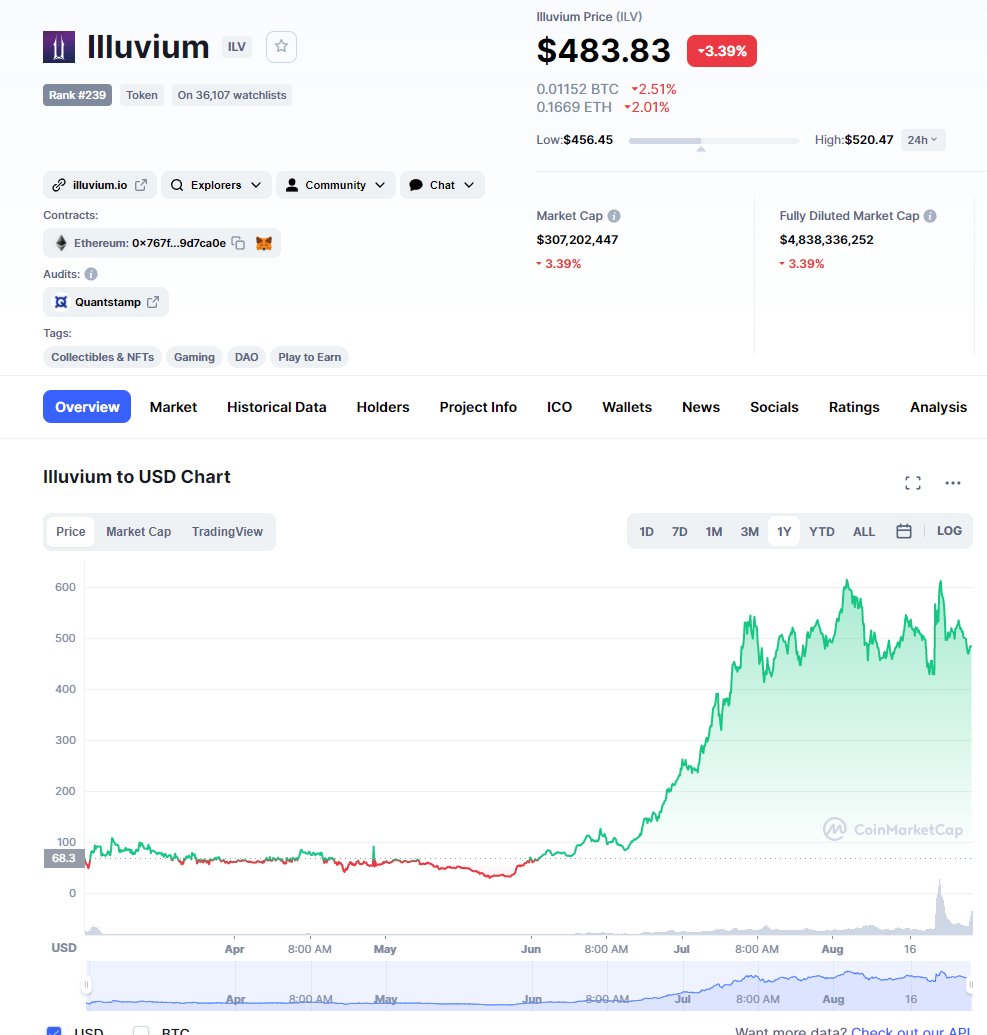Viewport: 987px width, 1035px height.
Task: Click the August peak on price chart
Action: [847, 582]
